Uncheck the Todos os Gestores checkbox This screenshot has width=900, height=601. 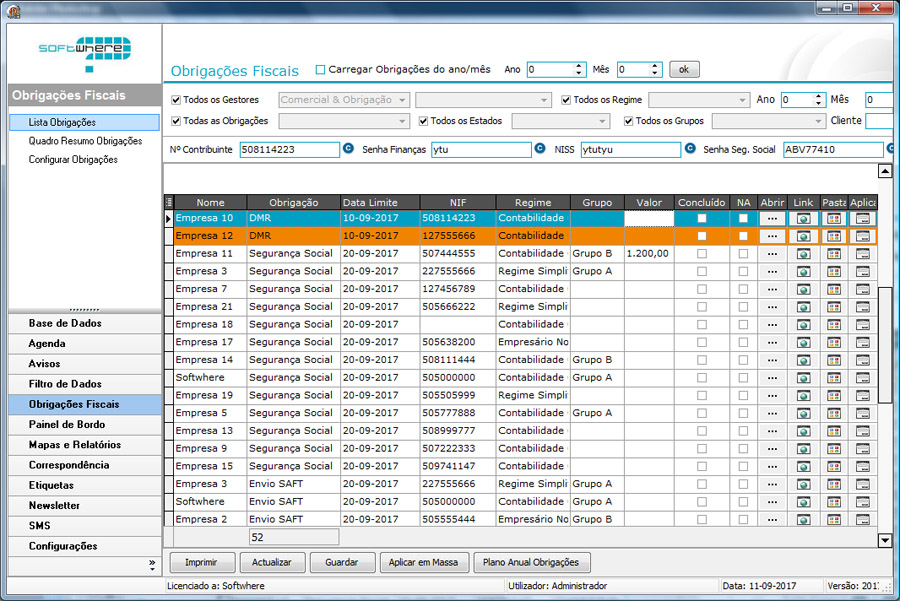pos(177,100)
